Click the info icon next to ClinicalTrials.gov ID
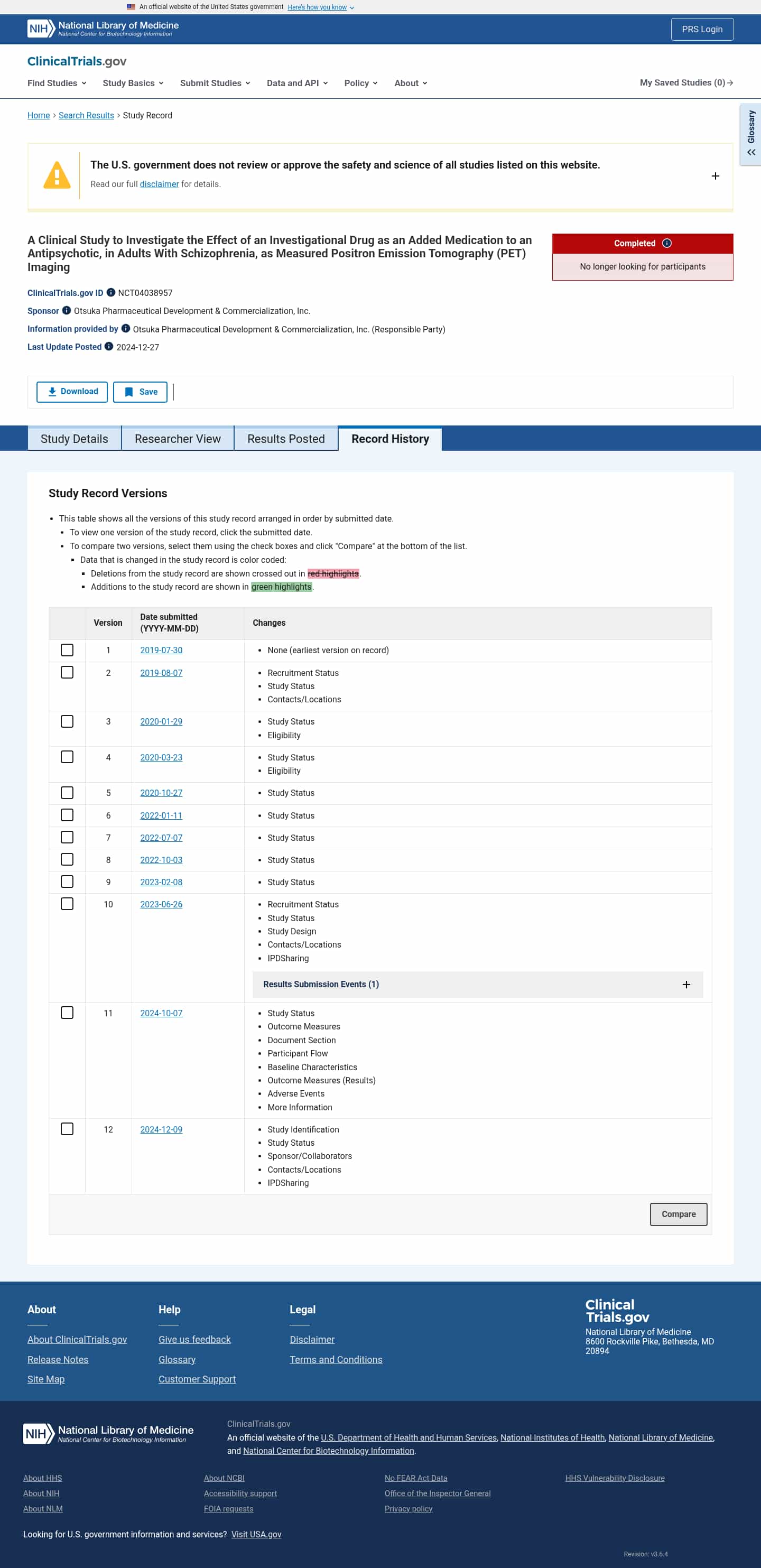This screenshot has width=761, height=1568. pyautogui.click(x=111, y=293)
